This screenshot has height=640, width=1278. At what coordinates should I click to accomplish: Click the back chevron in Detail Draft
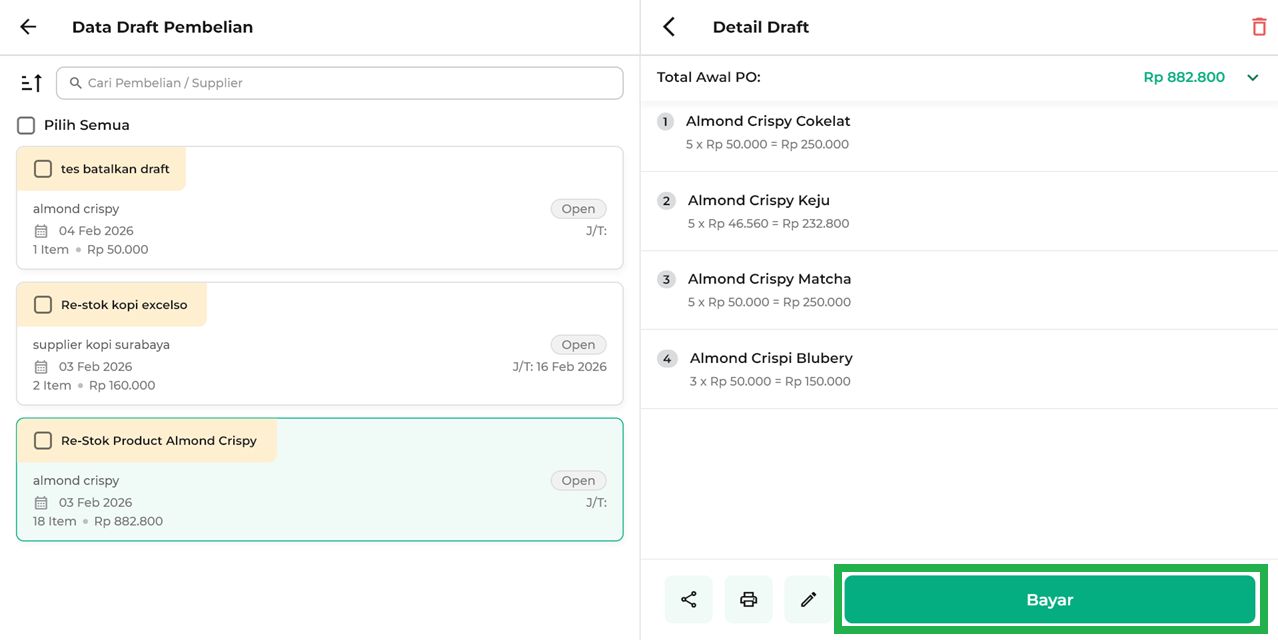[x=669, y=27]
